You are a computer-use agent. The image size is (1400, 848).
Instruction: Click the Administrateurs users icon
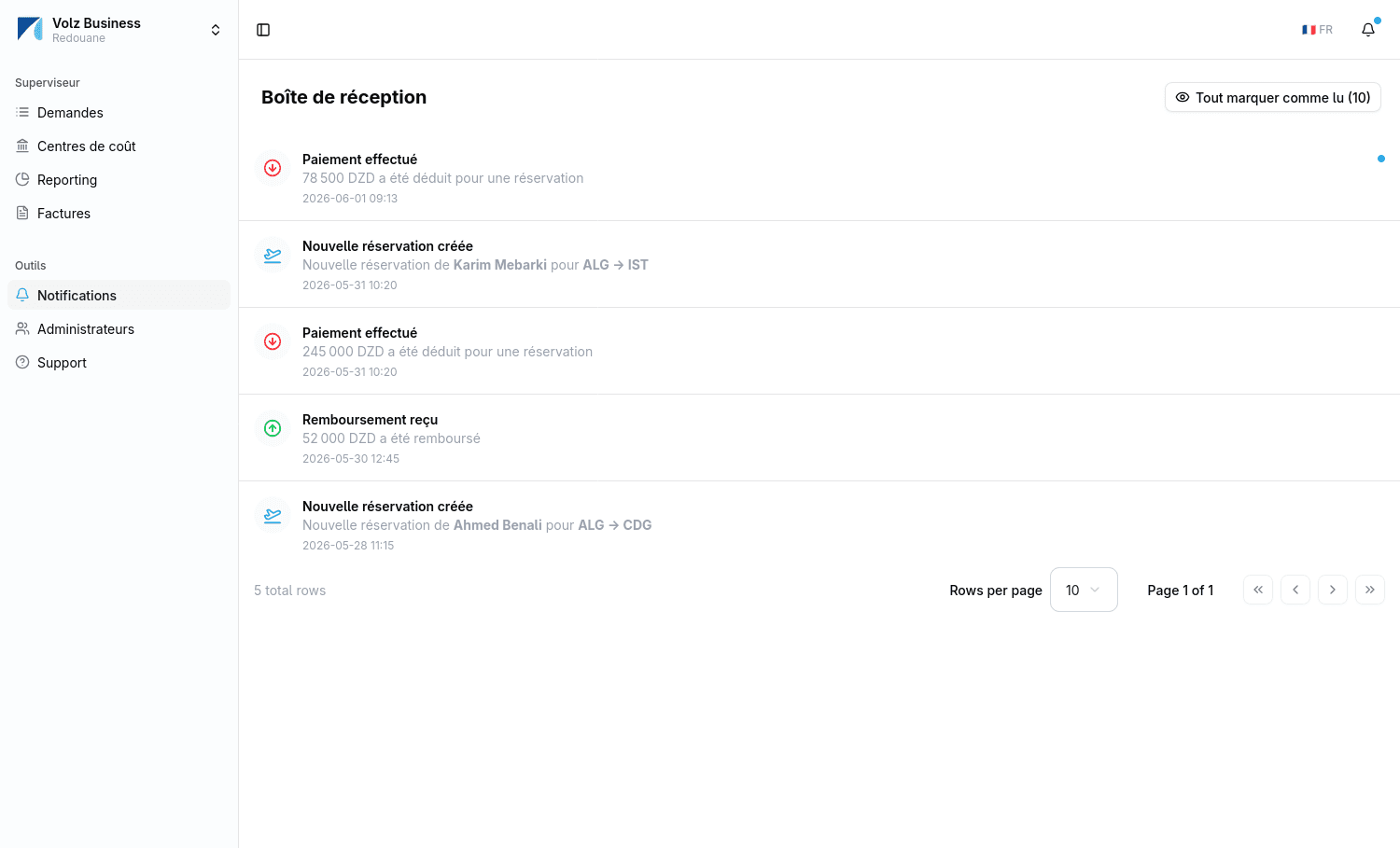tap(22, 328)
